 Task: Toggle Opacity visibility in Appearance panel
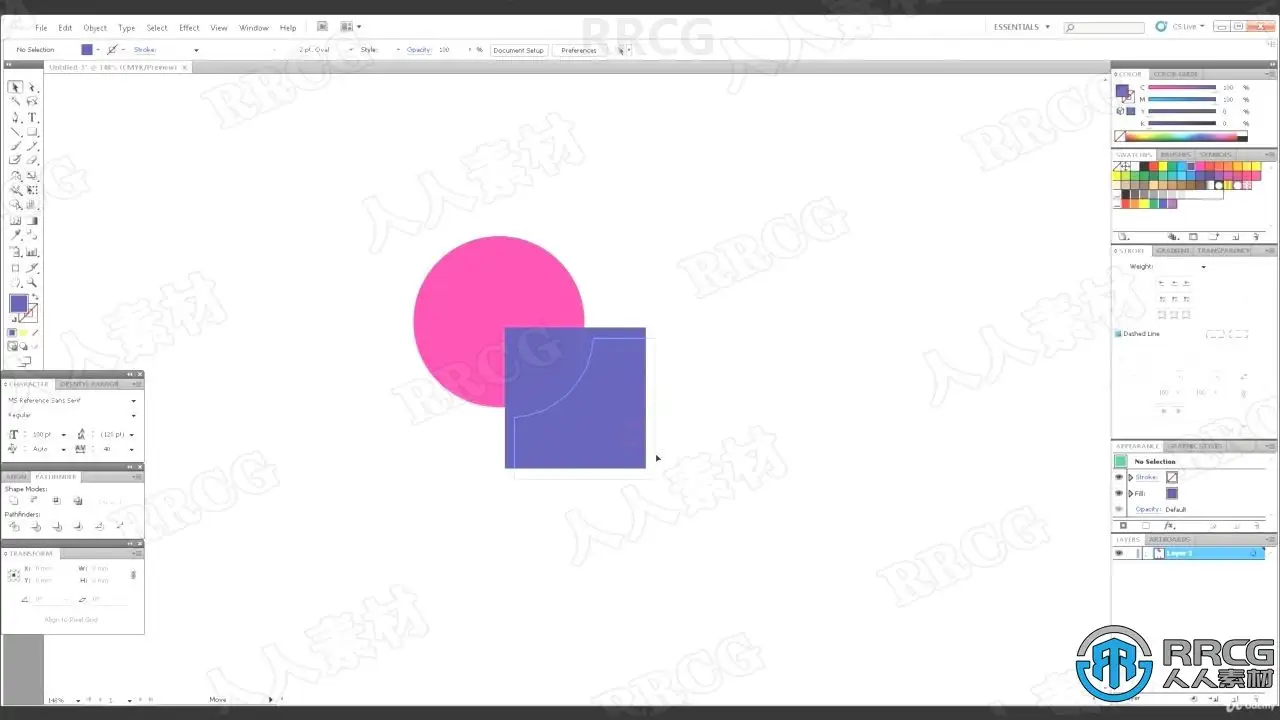pyautogui.click(x=1119, y=509)
